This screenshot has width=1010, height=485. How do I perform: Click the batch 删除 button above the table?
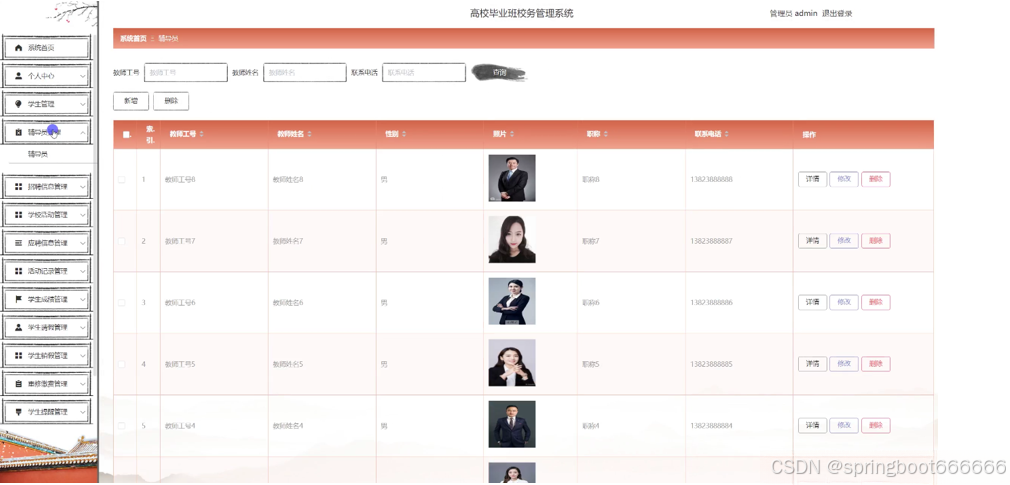pos(171,101)
